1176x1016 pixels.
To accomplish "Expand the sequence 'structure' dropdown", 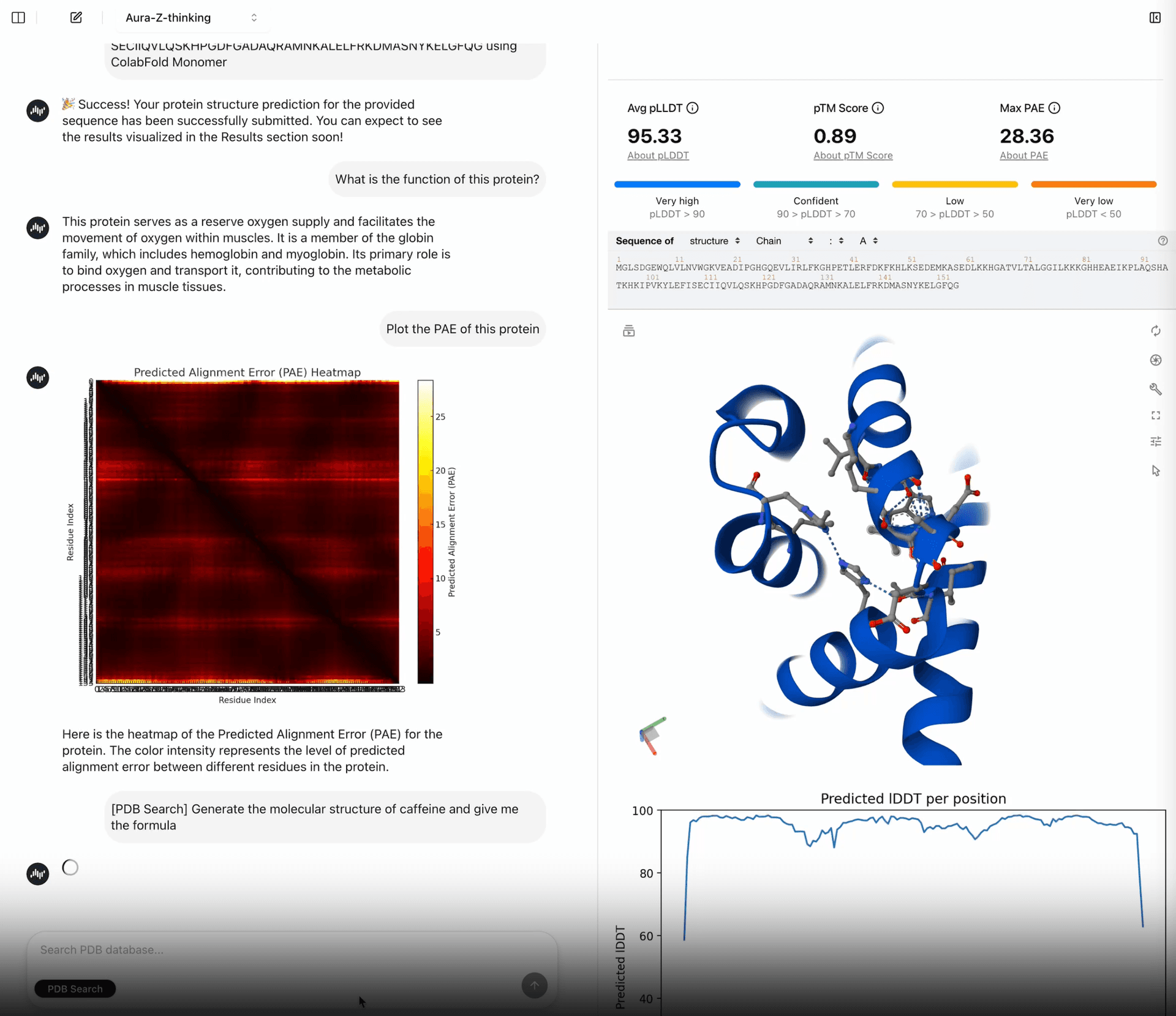I will (714, 241).
